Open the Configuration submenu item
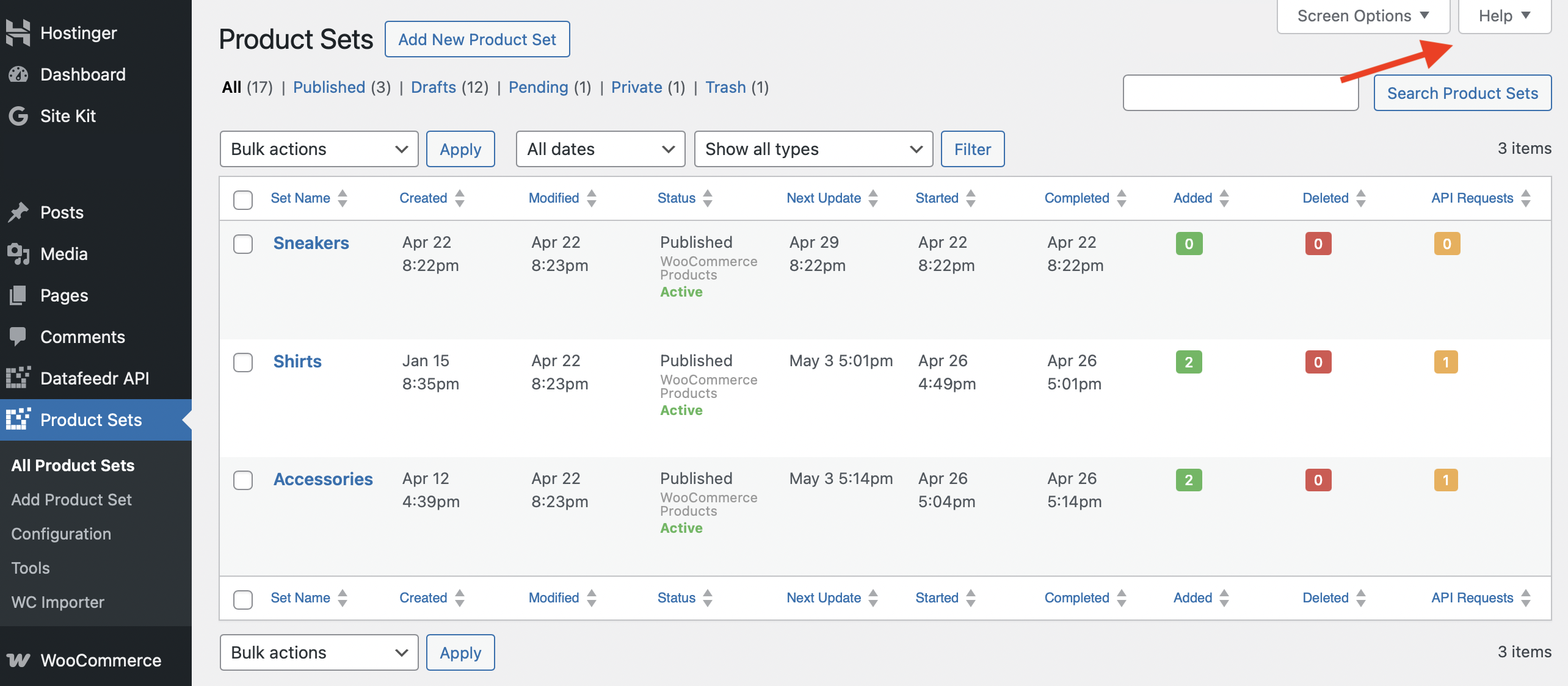Screen dimensions: 1568x686 coord(61,533)
